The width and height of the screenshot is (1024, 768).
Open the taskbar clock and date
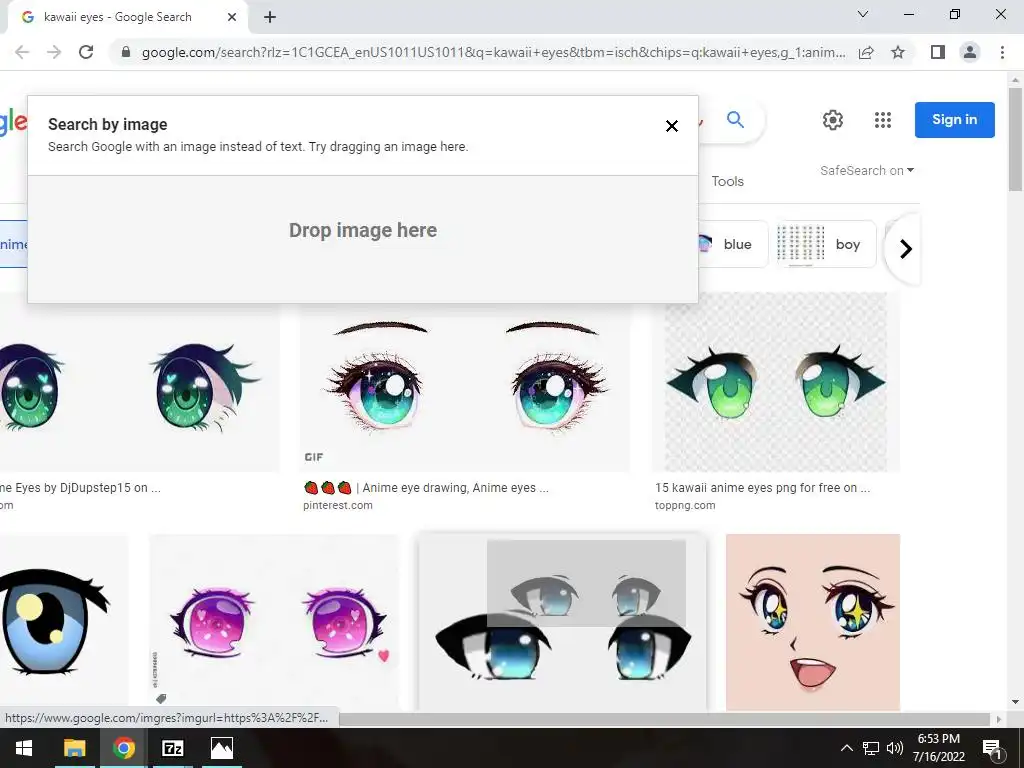938,748
